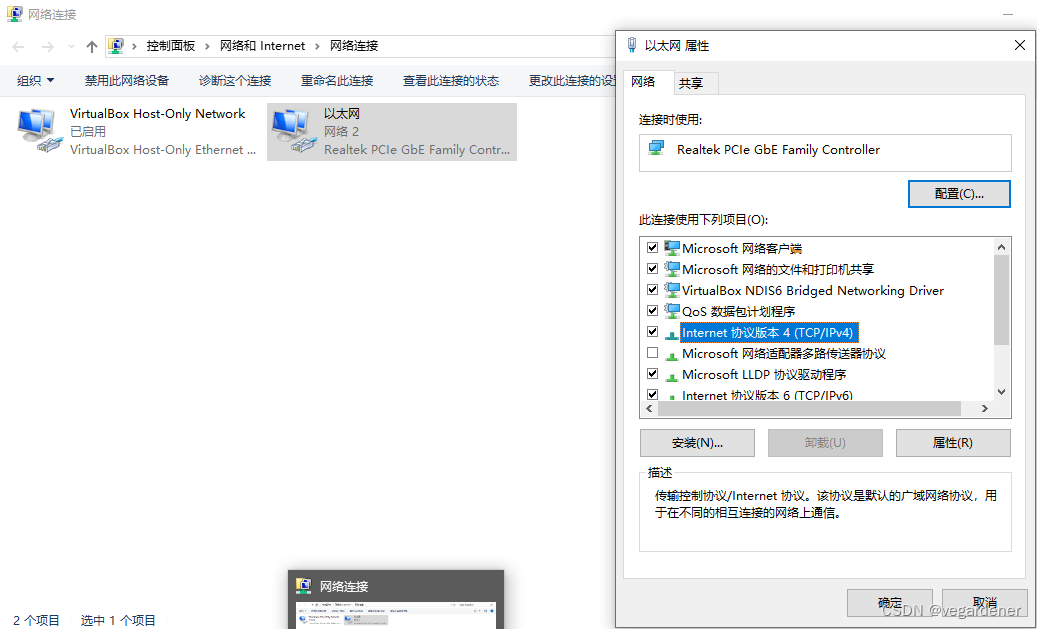The image size is (1037, 629).
Task: Click the 网络连接 taskbar preview thumbnail
Action: click(x=395, y=614)
